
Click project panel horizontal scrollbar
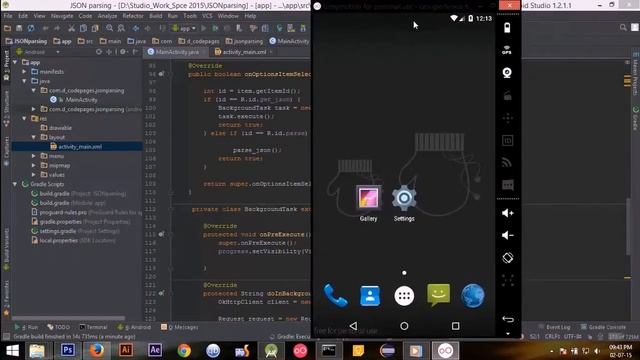point(69,318)
